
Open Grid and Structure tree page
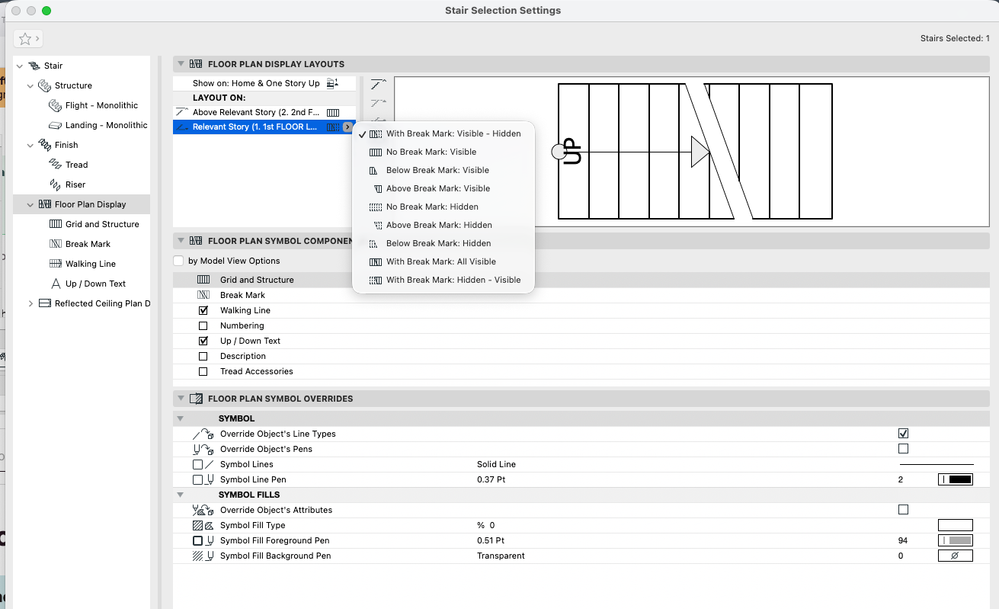tap(102, 224)
